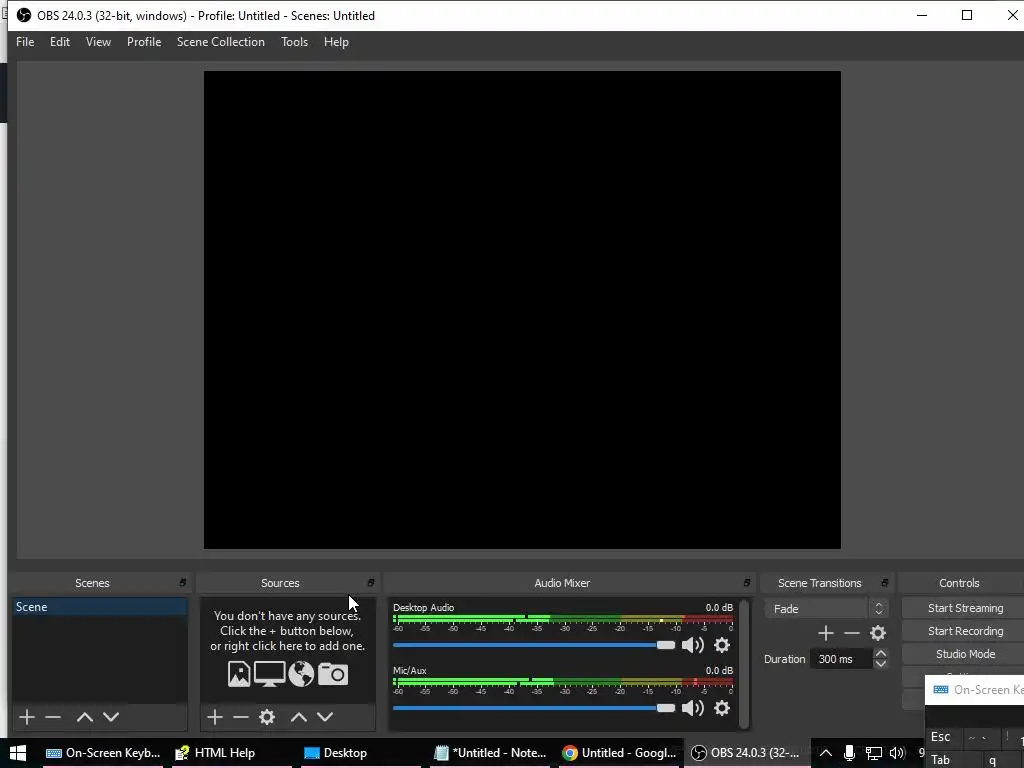The image size is (1024, 768).
Task: Select the Scene entry in the Scenes list
Action: click(x=99, y=607)
